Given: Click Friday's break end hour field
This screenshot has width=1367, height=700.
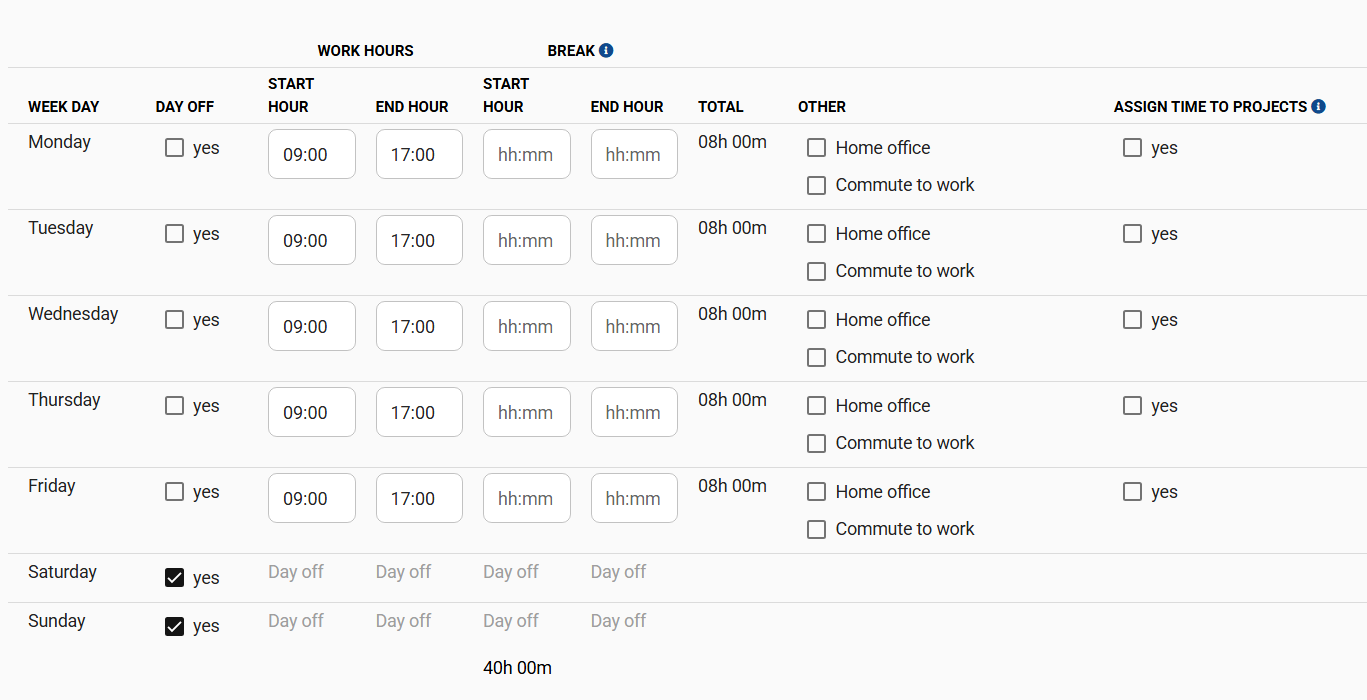Looking at the screenshot, I should [634, 498].
